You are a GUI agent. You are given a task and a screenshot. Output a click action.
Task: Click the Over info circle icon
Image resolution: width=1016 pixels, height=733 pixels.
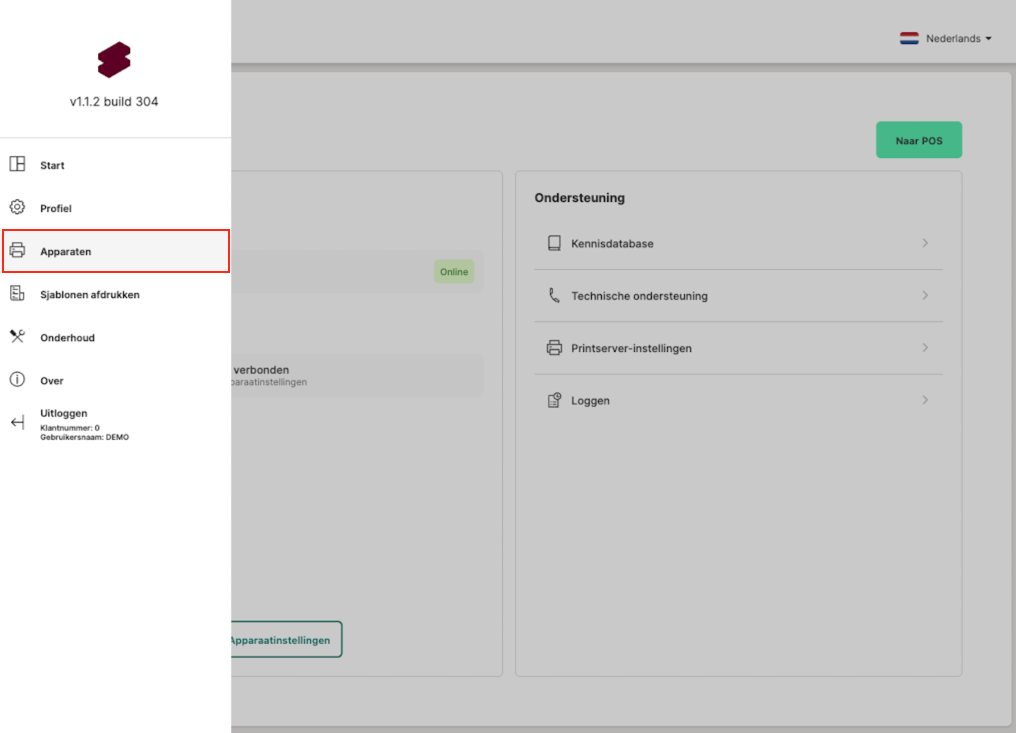coord(17,380)
